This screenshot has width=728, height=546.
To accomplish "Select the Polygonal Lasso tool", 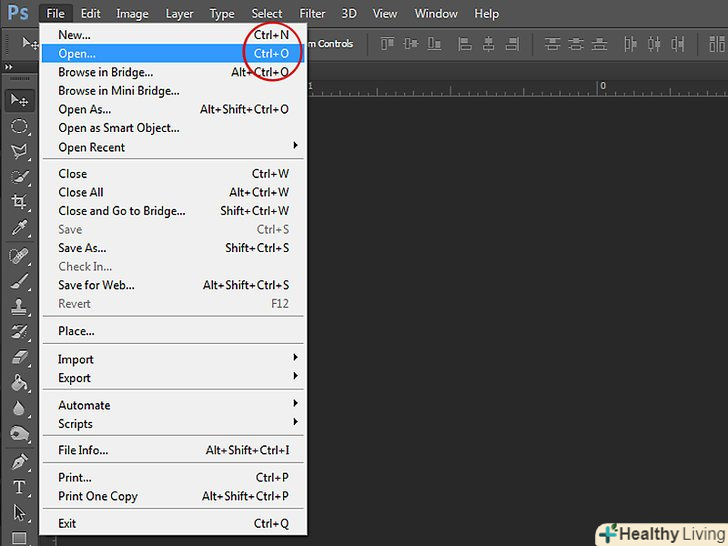I will pyautogui.click(x=19, y=152).
